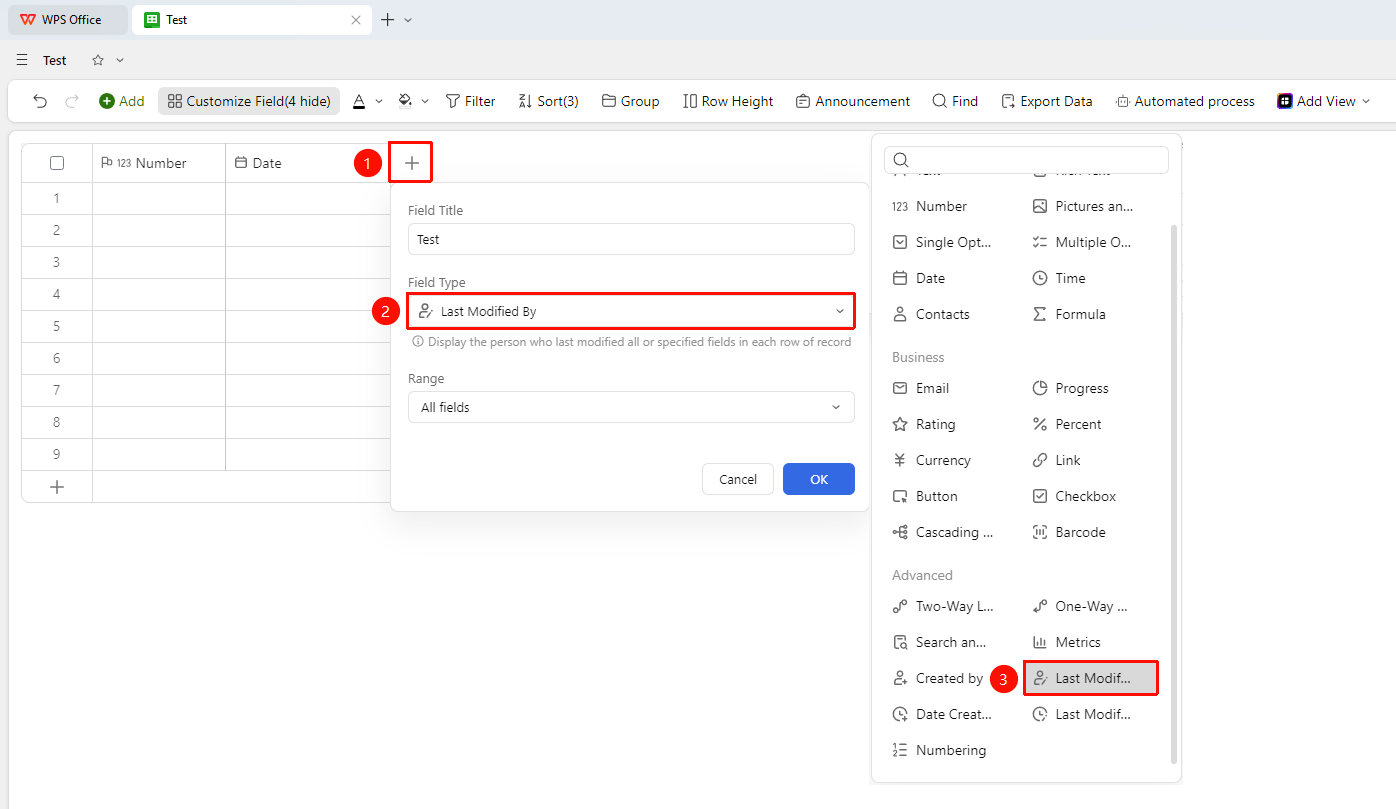Open Automated process
This screenshot has width=1396, height=809.
pyautogui.click(x=1185, y=101)
